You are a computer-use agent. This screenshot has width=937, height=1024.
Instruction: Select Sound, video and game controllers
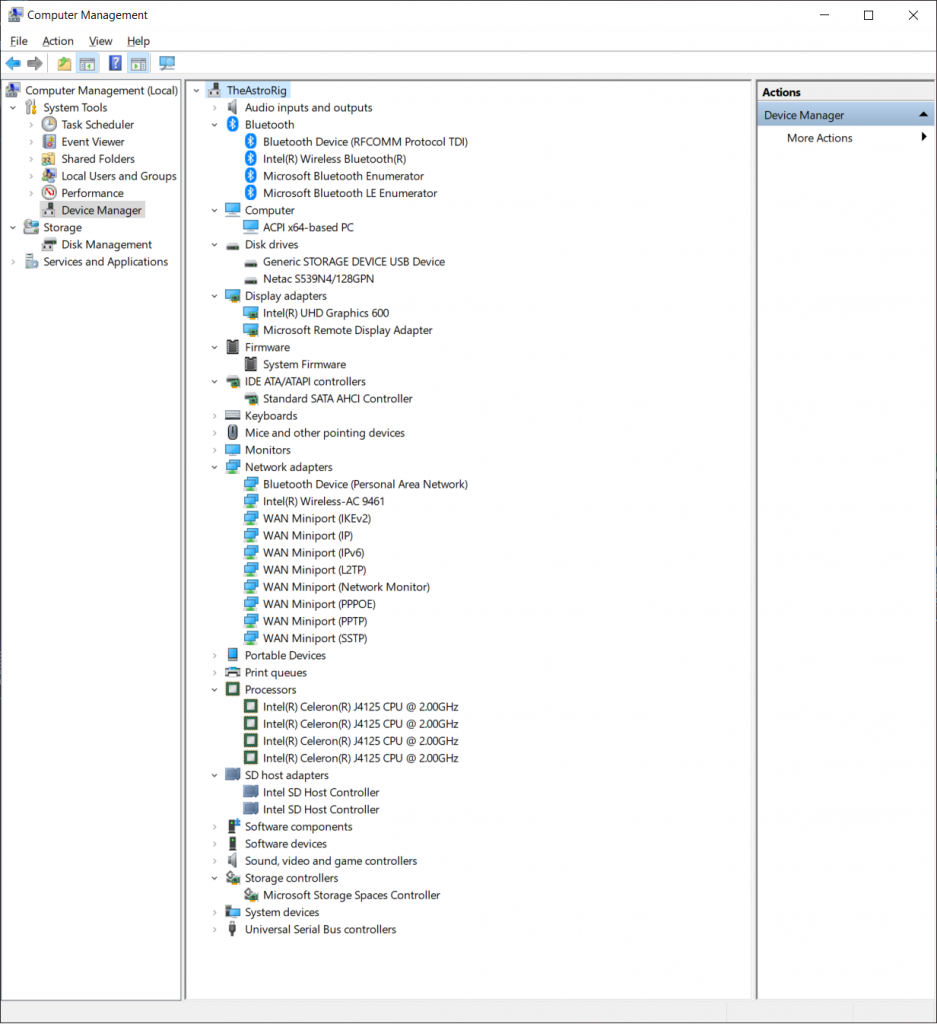coord(330,861)
